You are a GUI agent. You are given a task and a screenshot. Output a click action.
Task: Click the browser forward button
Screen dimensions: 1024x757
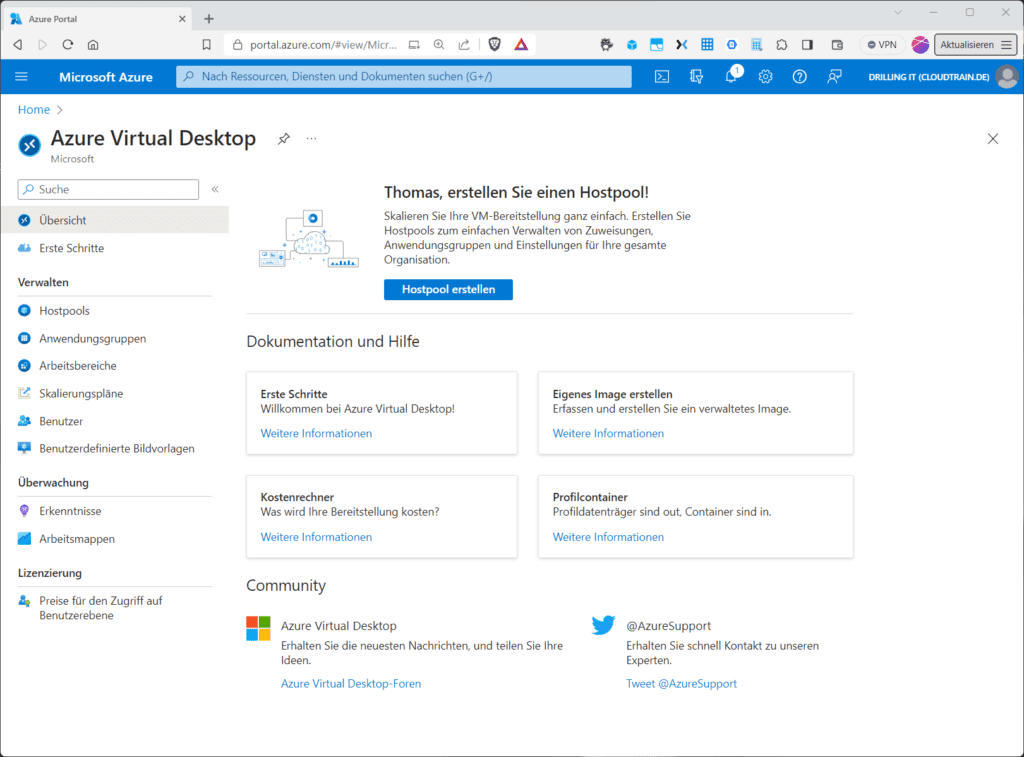pyautogui.click(x=42, y=44)
